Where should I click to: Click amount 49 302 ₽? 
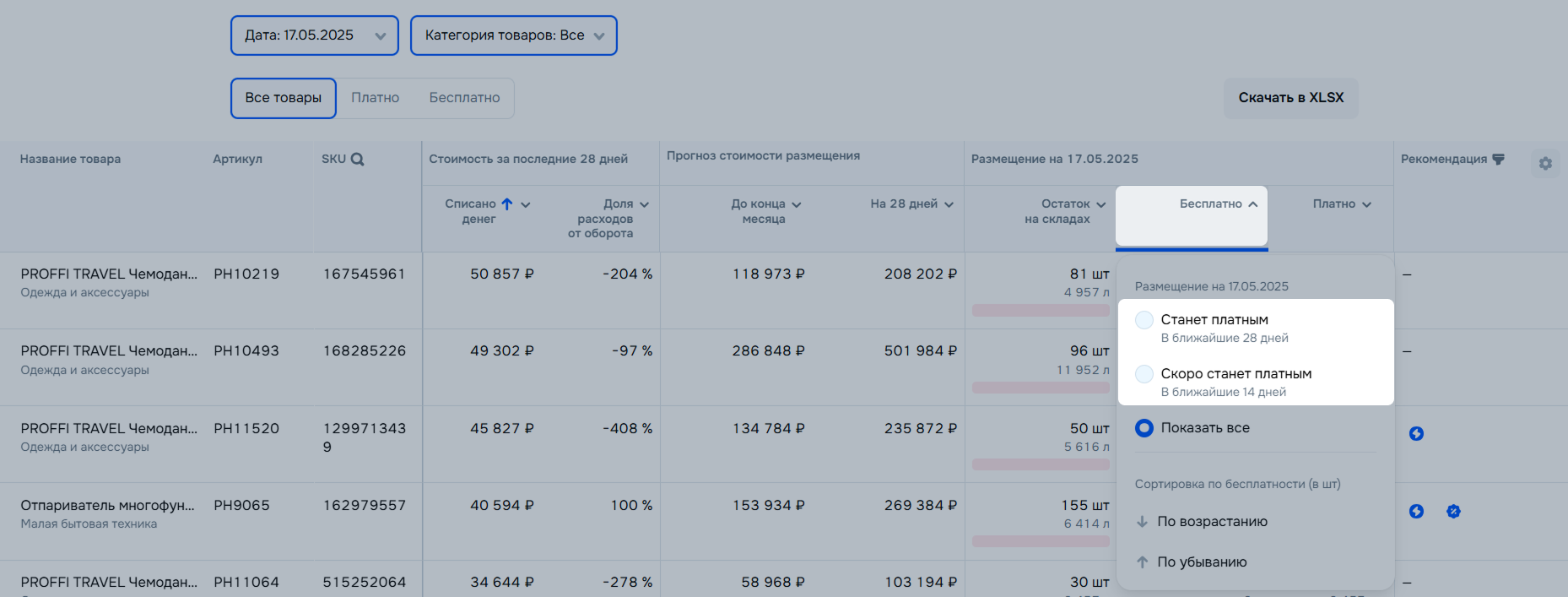tap(502, 350)
